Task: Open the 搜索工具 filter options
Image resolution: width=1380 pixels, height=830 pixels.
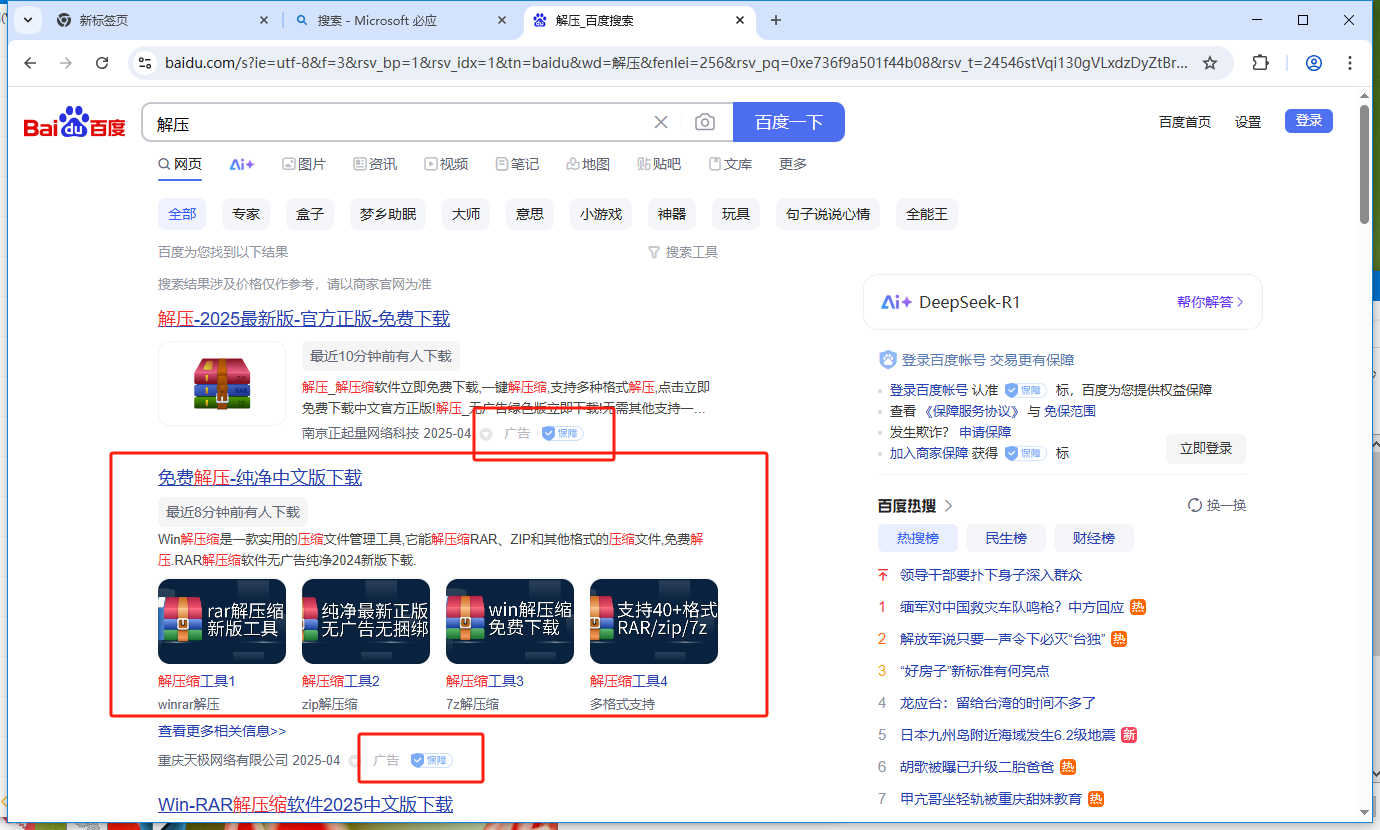Action: tap(683, 252)
